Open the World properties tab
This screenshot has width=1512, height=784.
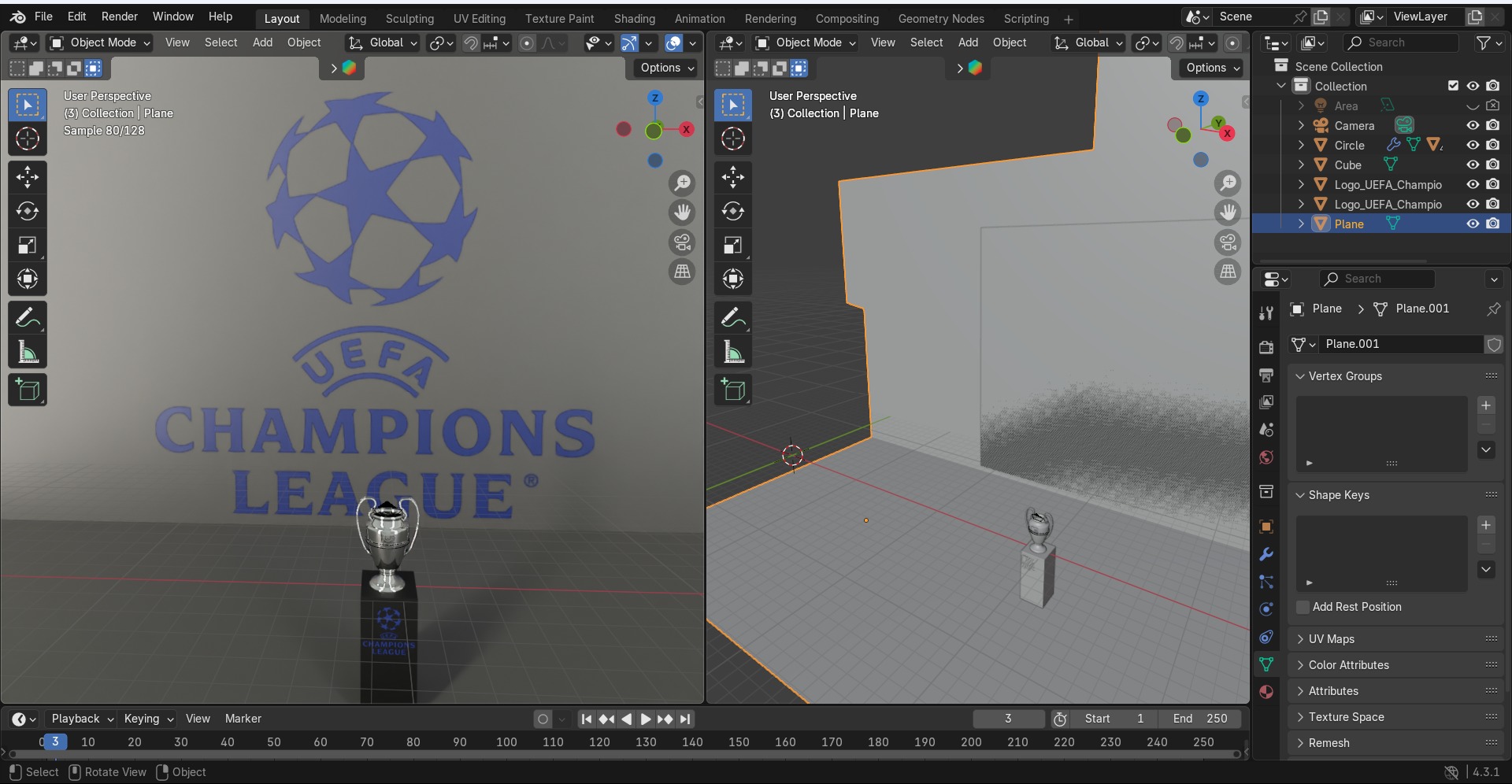pyautogui.click(x=1266, y=457)
